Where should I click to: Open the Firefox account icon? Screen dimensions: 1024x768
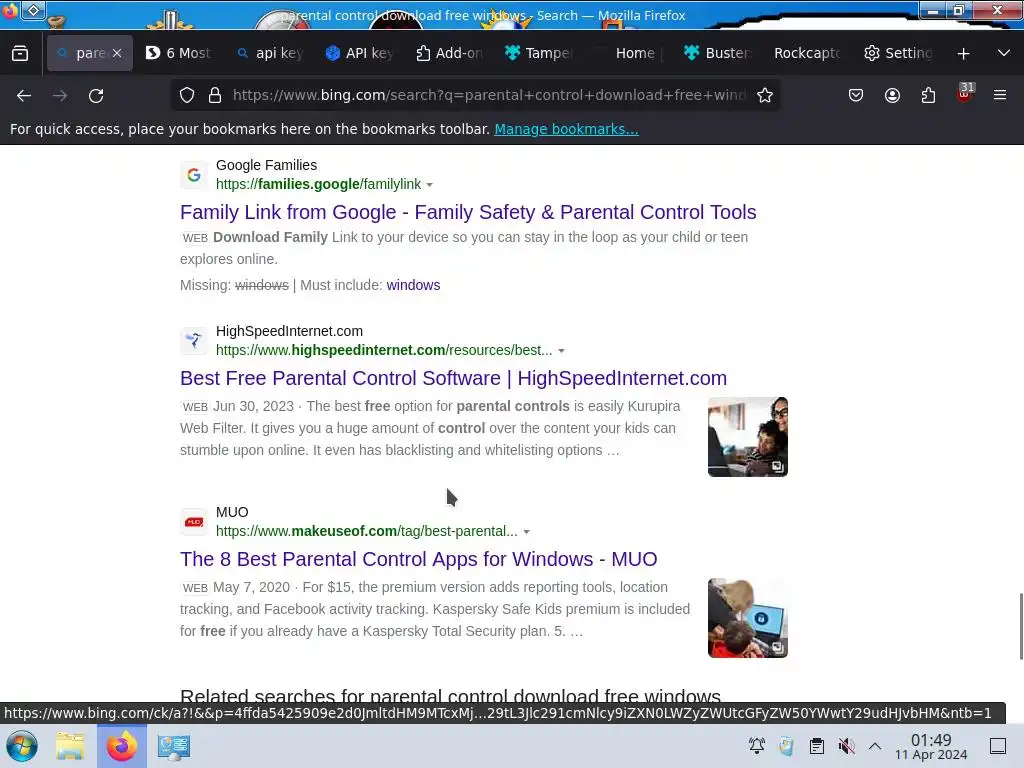[892, 95]
